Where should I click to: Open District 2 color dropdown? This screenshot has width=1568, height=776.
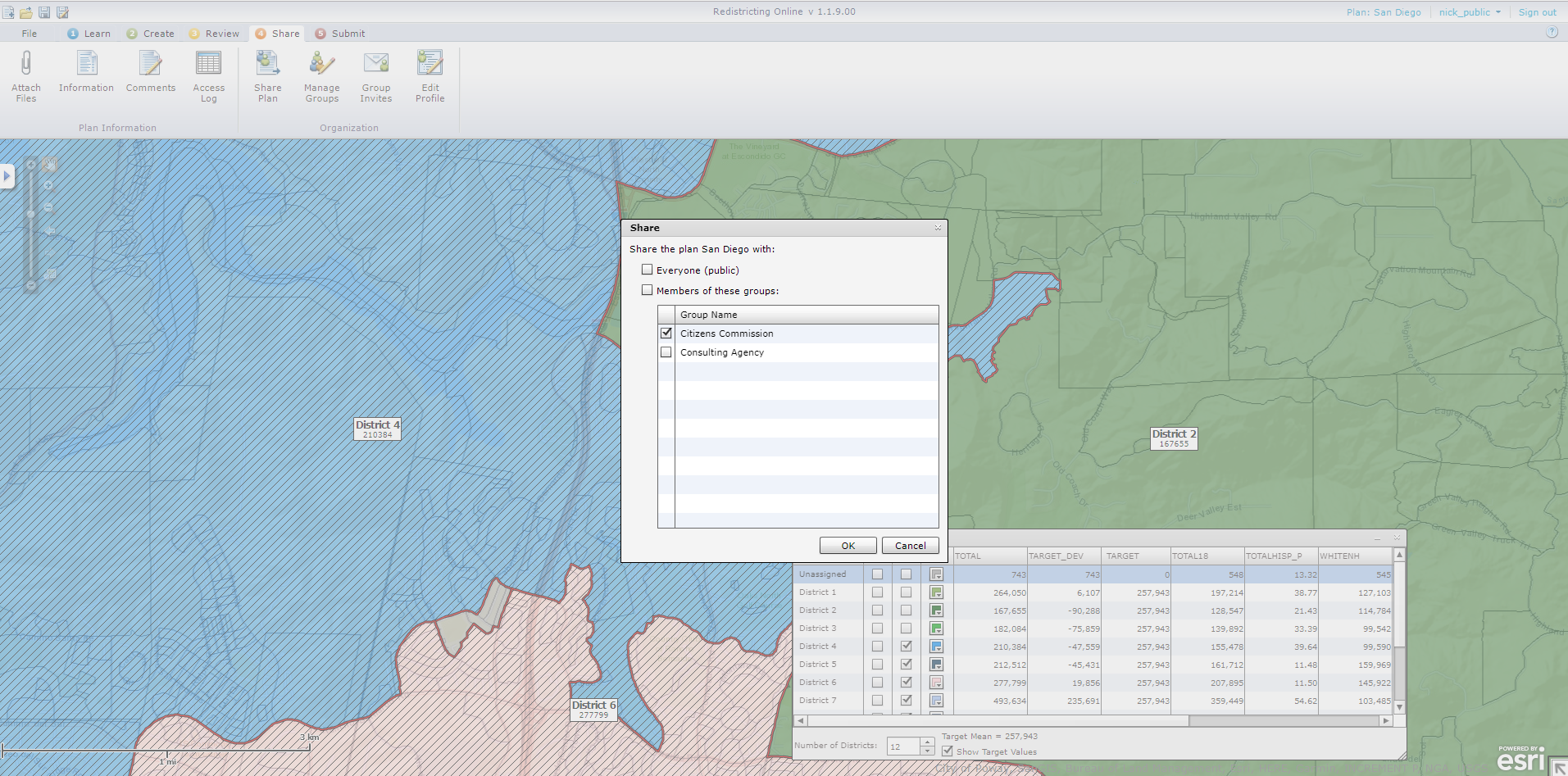(x=937, y=610)
